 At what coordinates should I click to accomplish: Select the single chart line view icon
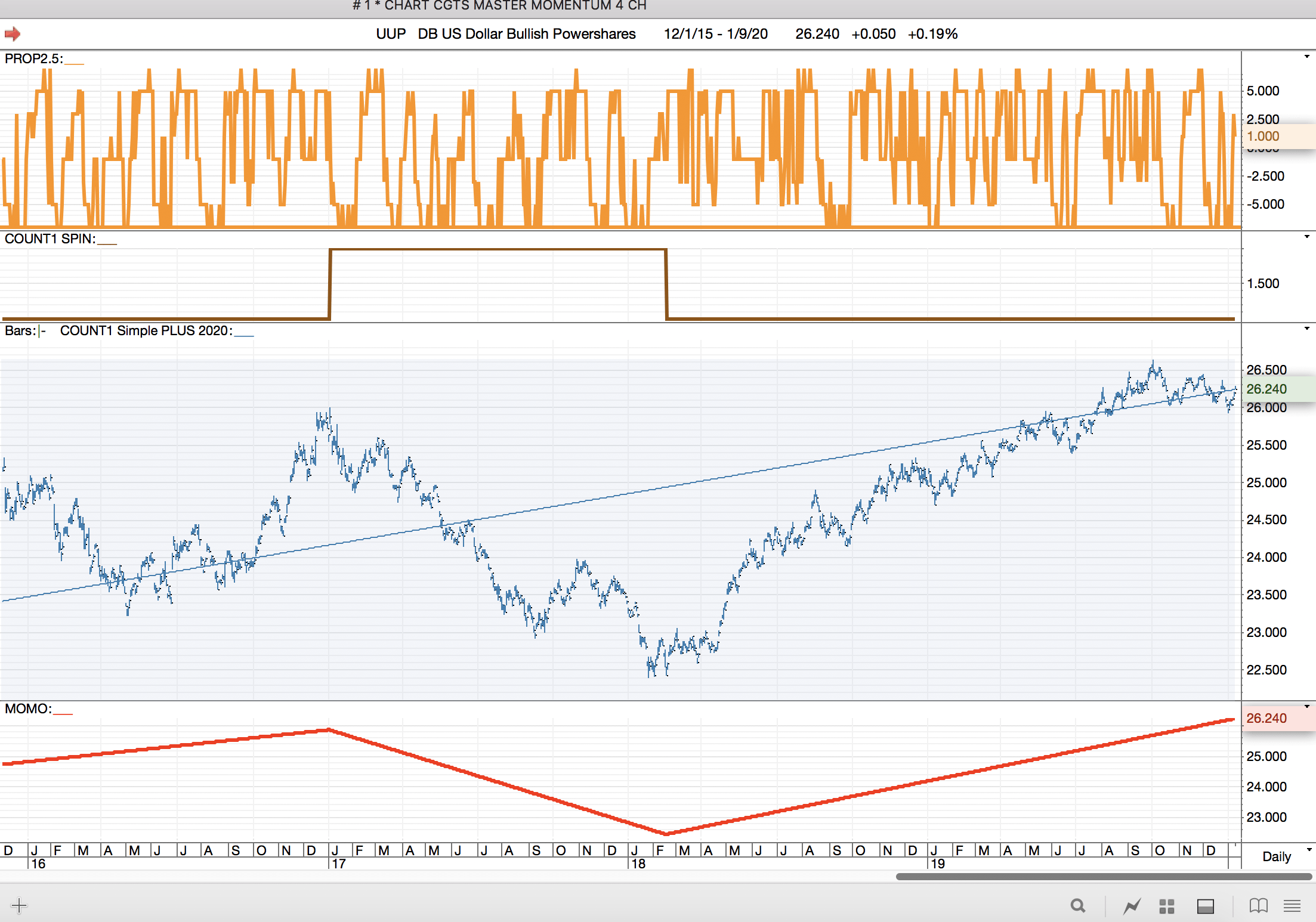pos(1132,906)
